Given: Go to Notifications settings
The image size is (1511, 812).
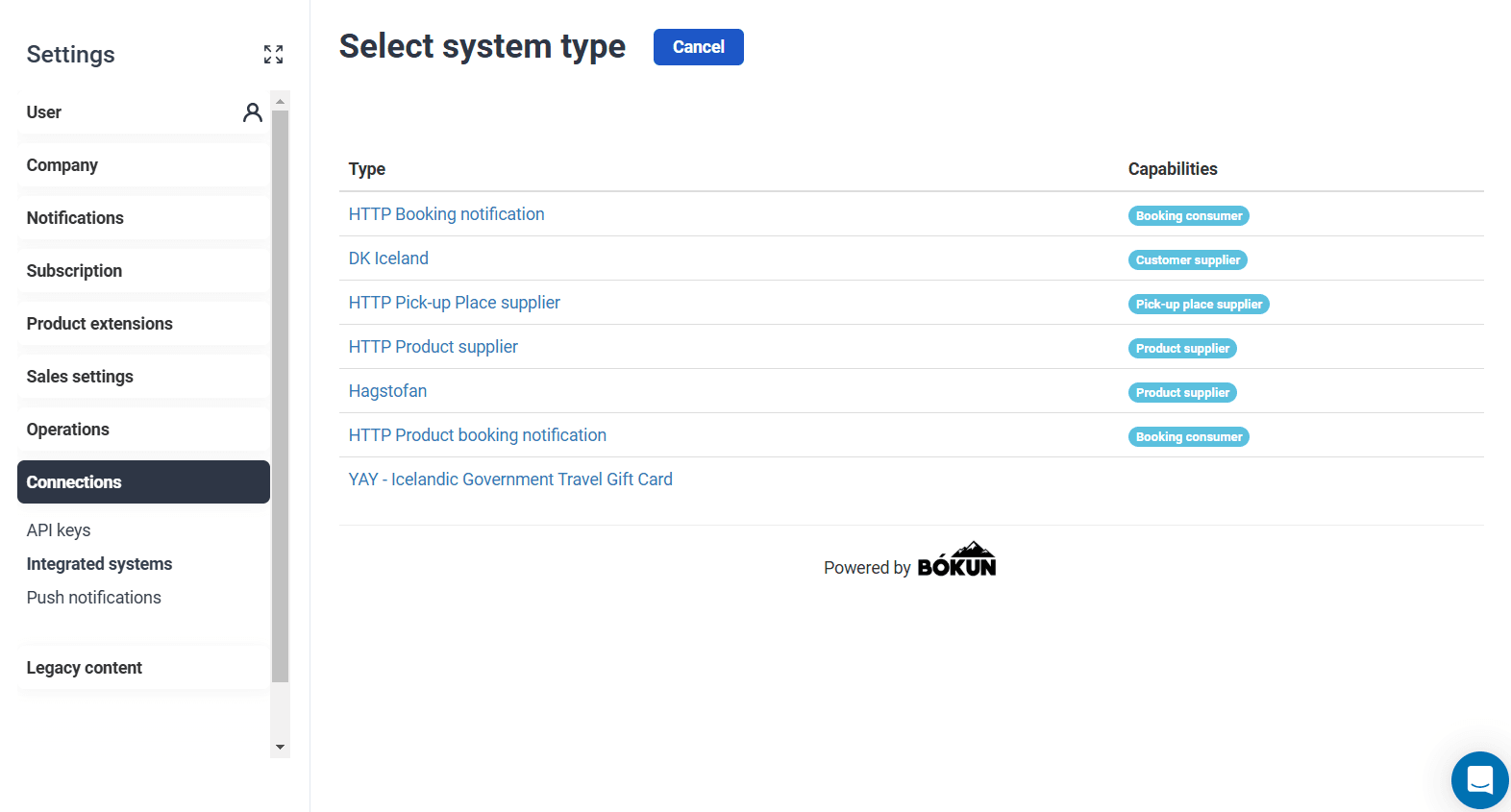Looking at the screenshot, I should (x=143, y=218).
